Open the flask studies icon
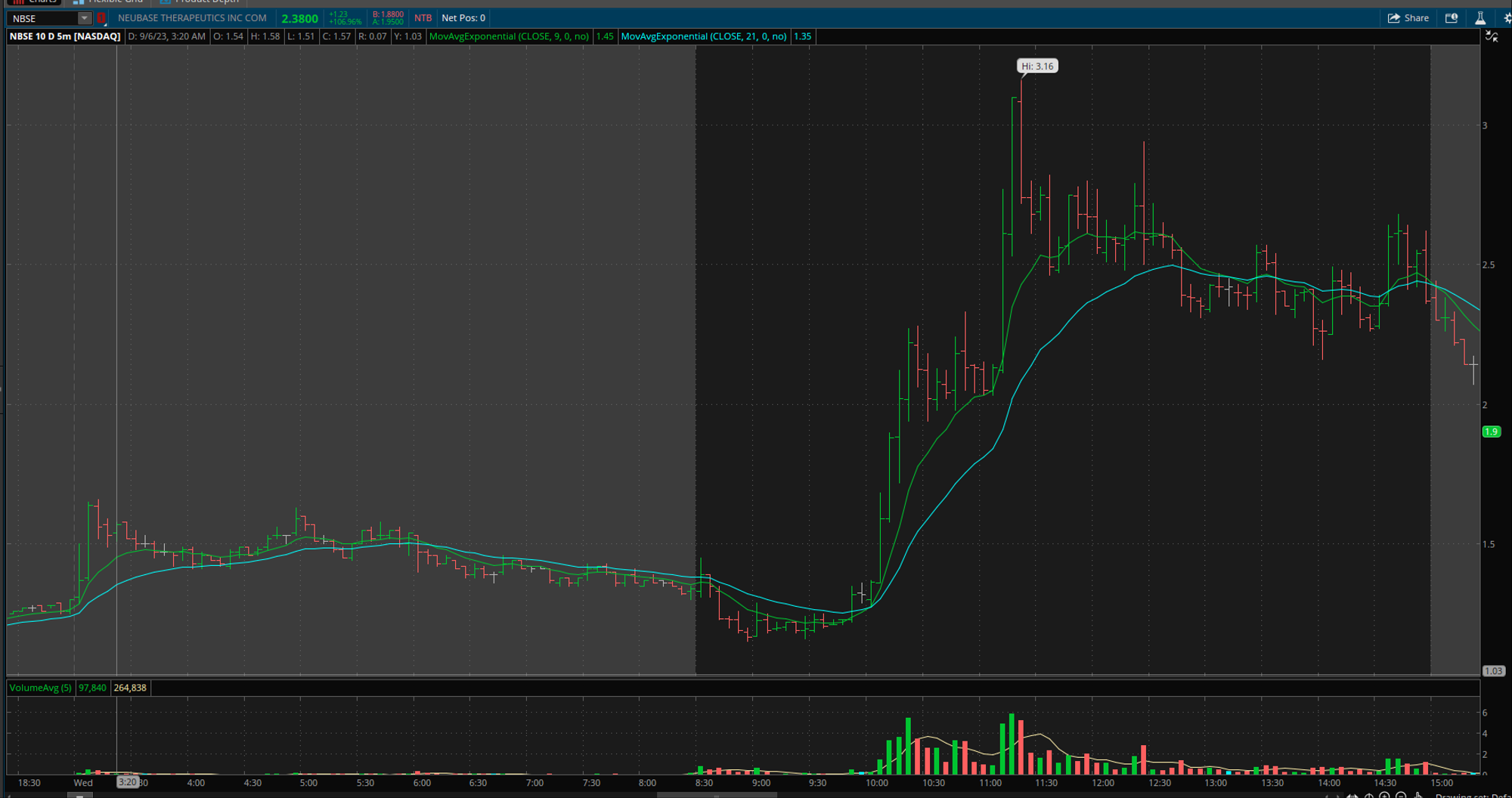The image size is (1512, 798). click(x=1480, y=18)
